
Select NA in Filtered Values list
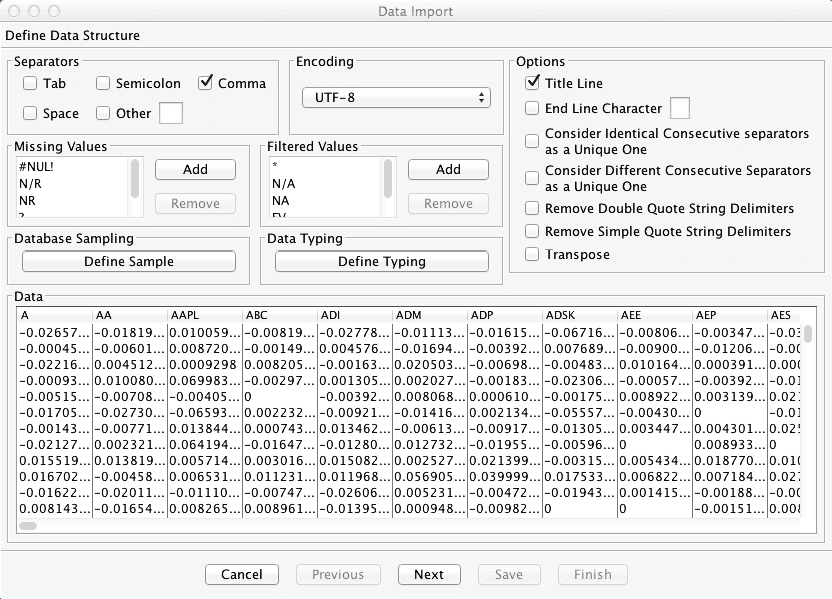tap(325, 201)
